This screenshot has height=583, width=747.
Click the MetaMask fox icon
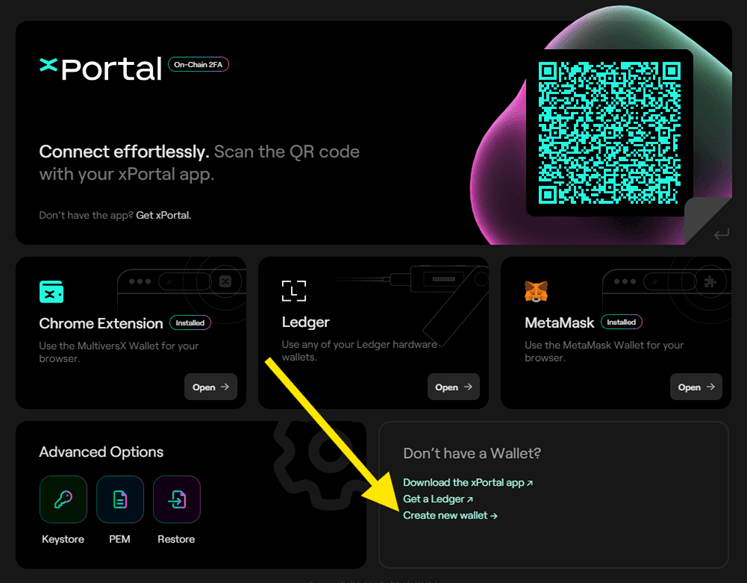coord(536,291)
